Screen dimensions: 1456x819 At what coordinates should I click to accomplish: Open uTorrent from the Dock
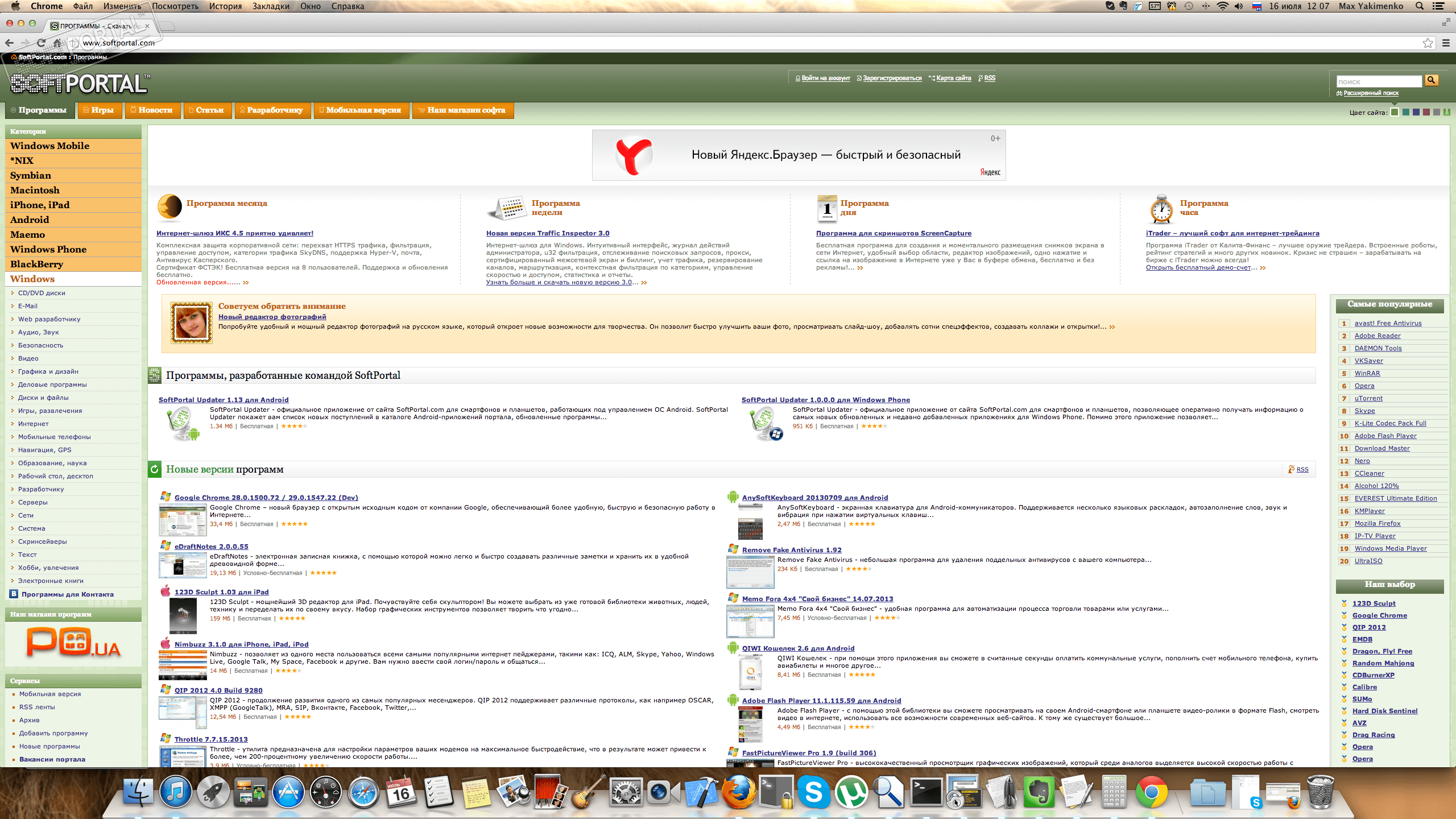[x=851, y=792]
